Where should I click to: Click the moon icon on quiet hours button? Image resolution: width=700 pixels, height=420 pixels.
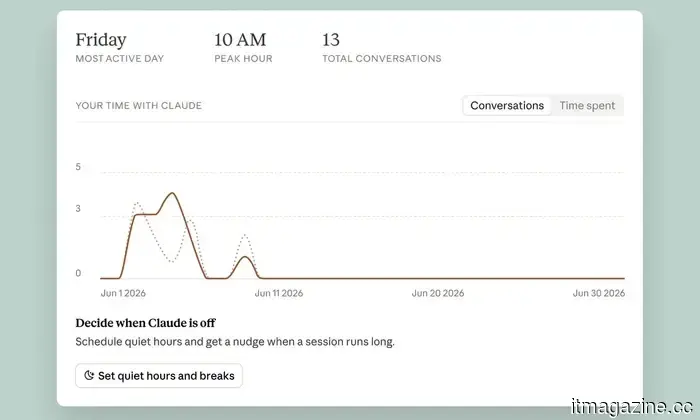(89, 375)
